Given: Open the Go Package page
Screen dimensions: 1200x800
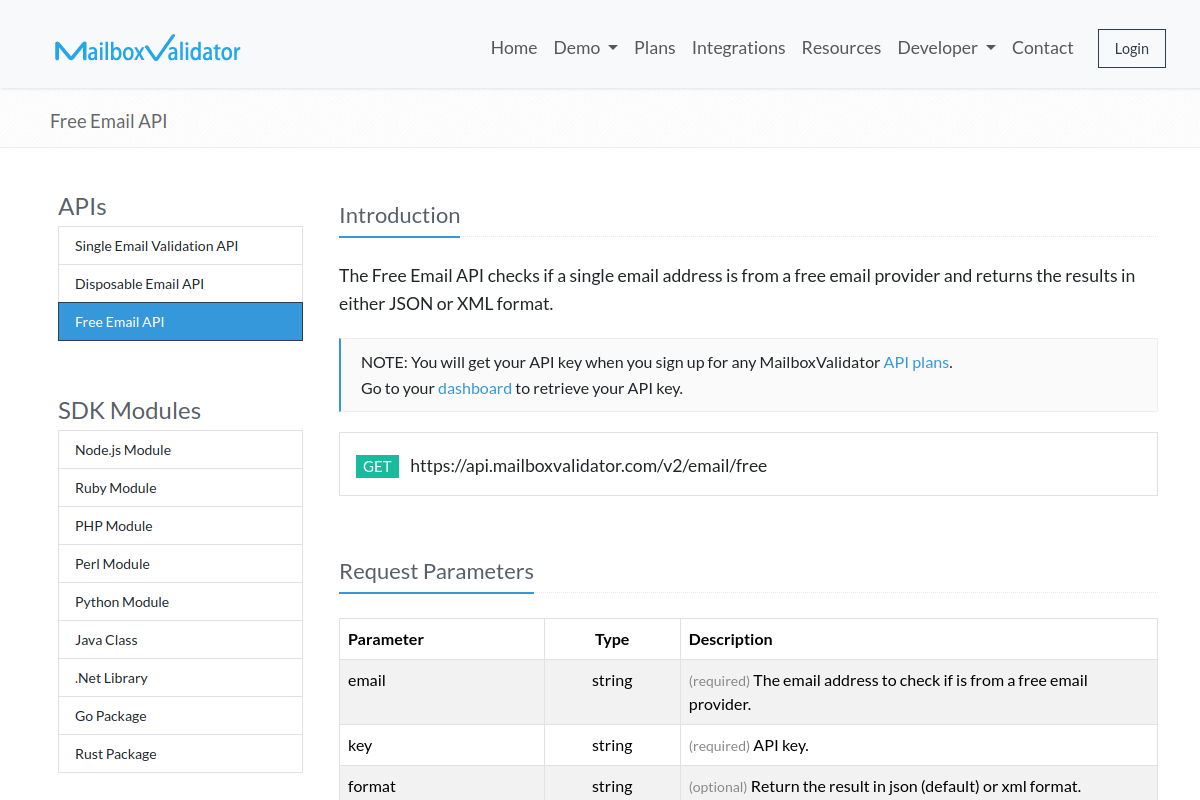Looking at the screenshot, I should click(180, 716).
